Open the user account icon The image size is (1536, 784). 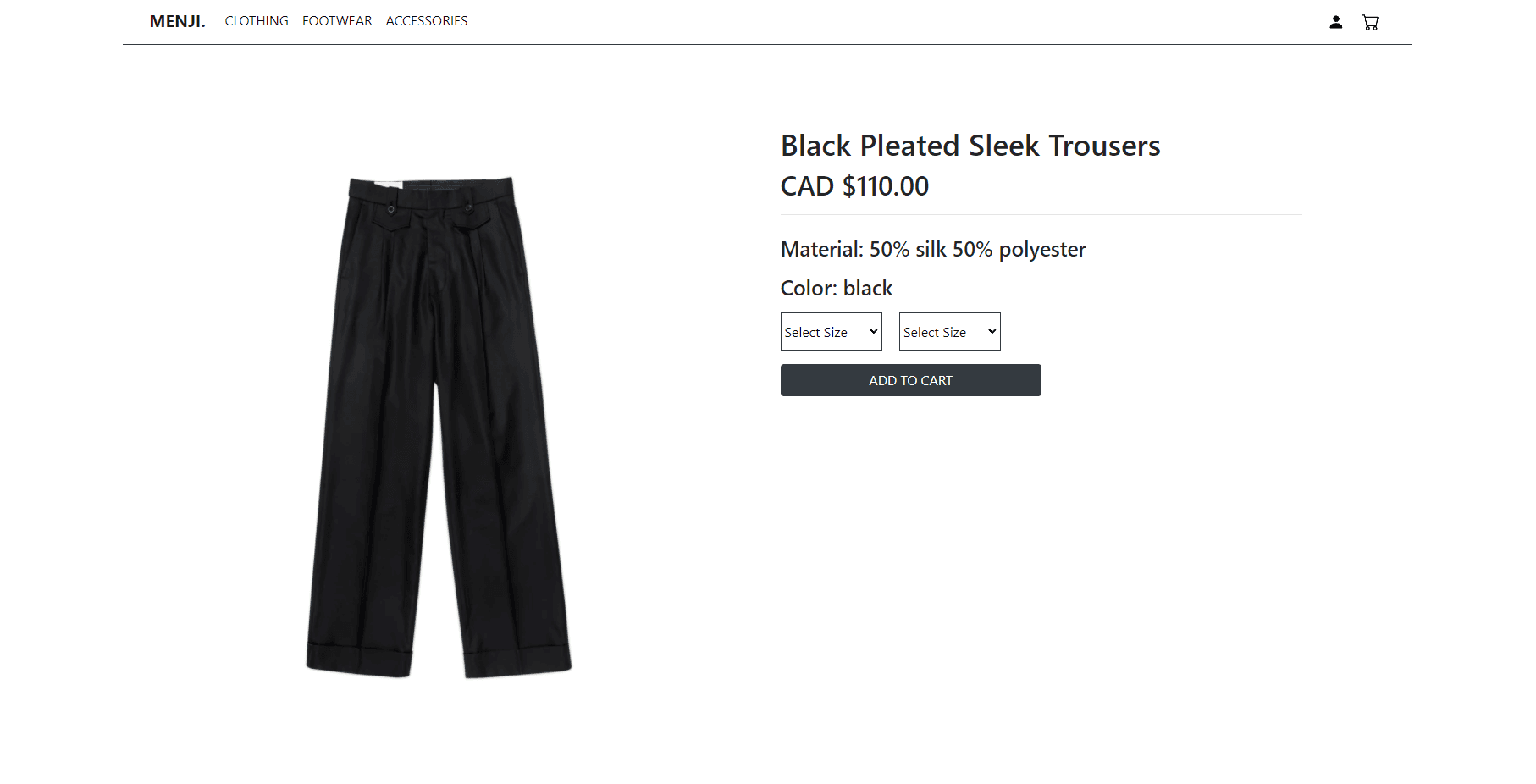[x=1335, y=22]
